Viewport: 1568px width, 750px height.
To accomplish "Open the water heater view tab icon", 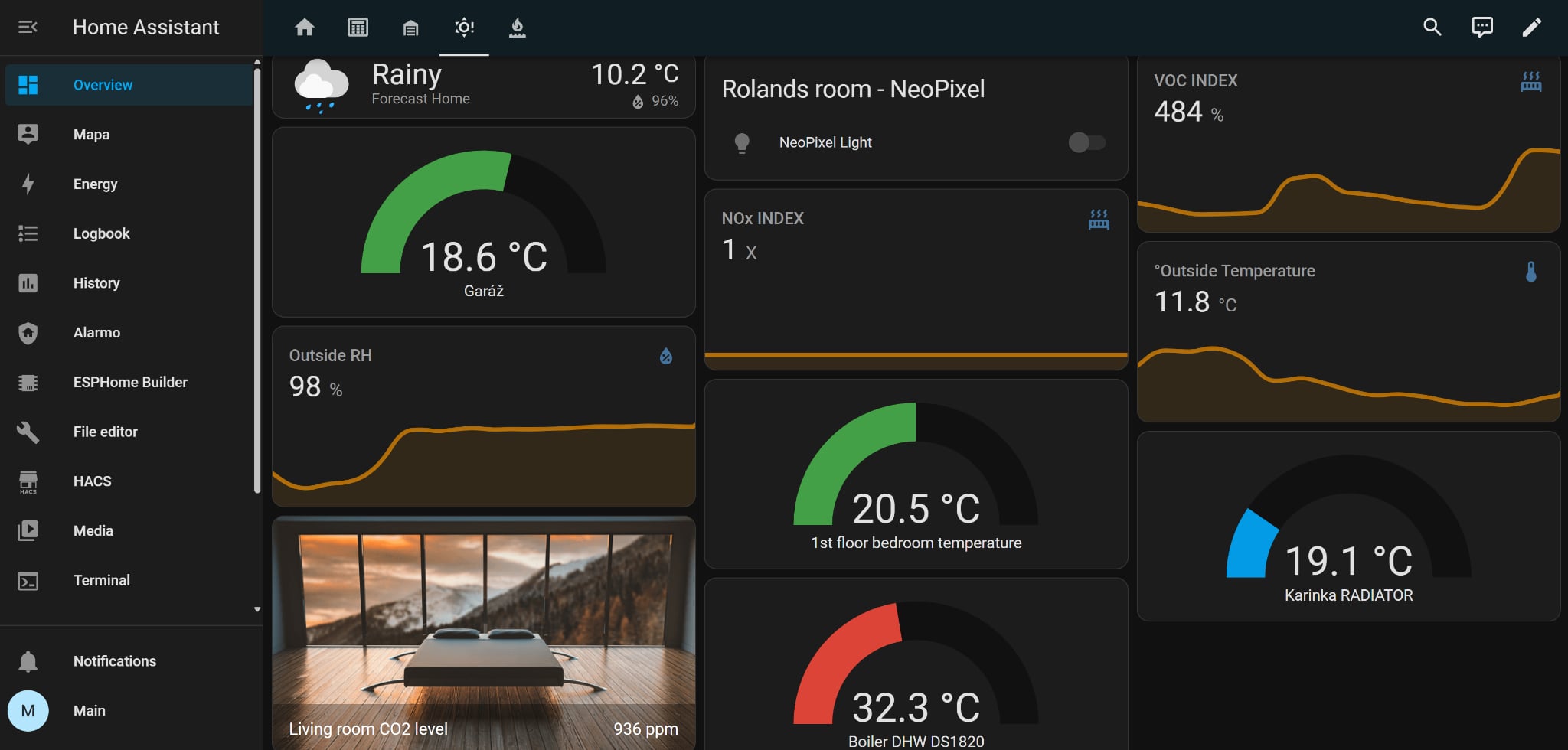I will 518,28.
